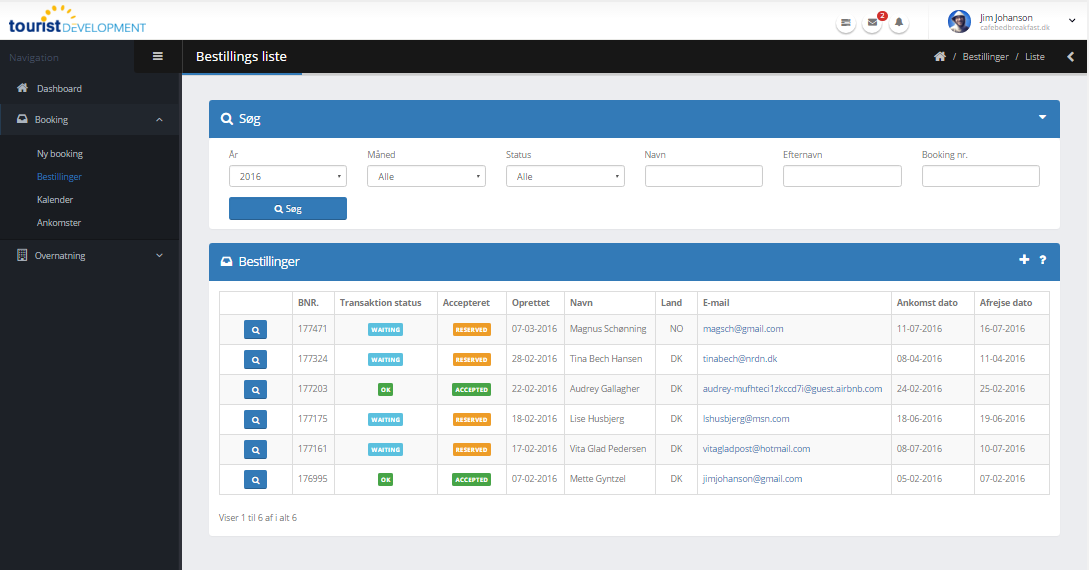
Task: Click the Booking nr. input field
Action: (x=980, y=176)
